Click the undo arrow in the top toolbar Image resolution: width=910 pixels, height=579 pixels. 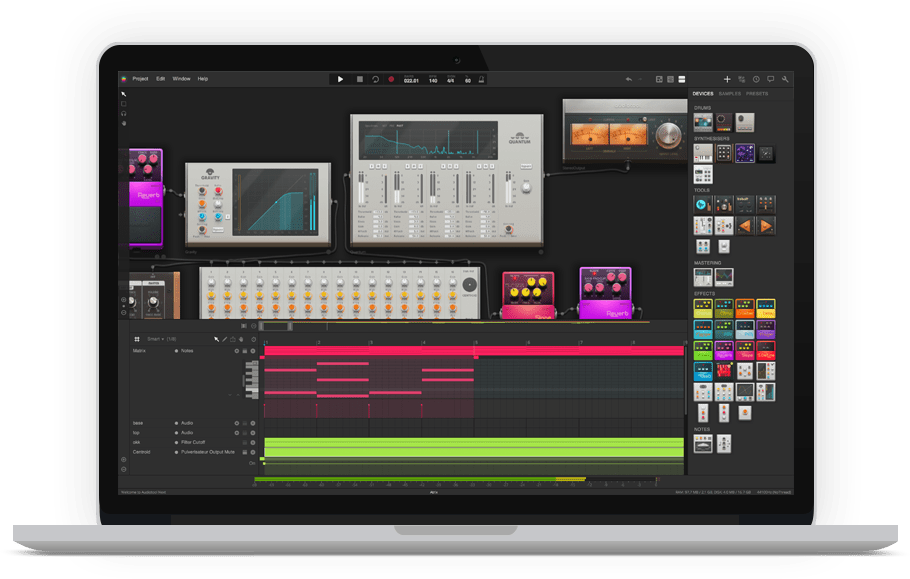pyautogui.click(x=629, y=80)
